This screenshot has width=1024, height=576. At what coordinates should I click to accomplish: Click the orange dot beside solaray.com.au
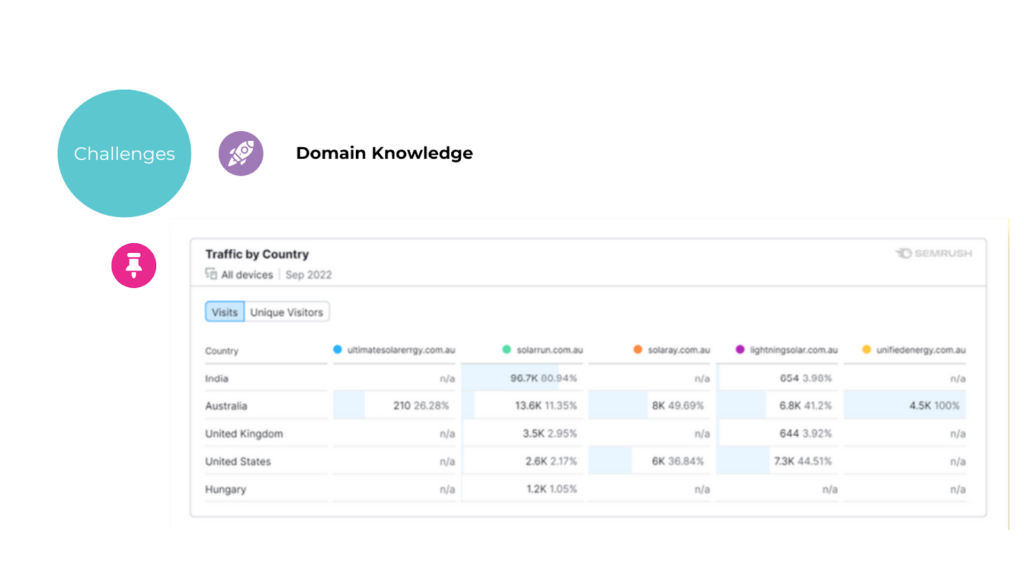click(x=638, y=350)
